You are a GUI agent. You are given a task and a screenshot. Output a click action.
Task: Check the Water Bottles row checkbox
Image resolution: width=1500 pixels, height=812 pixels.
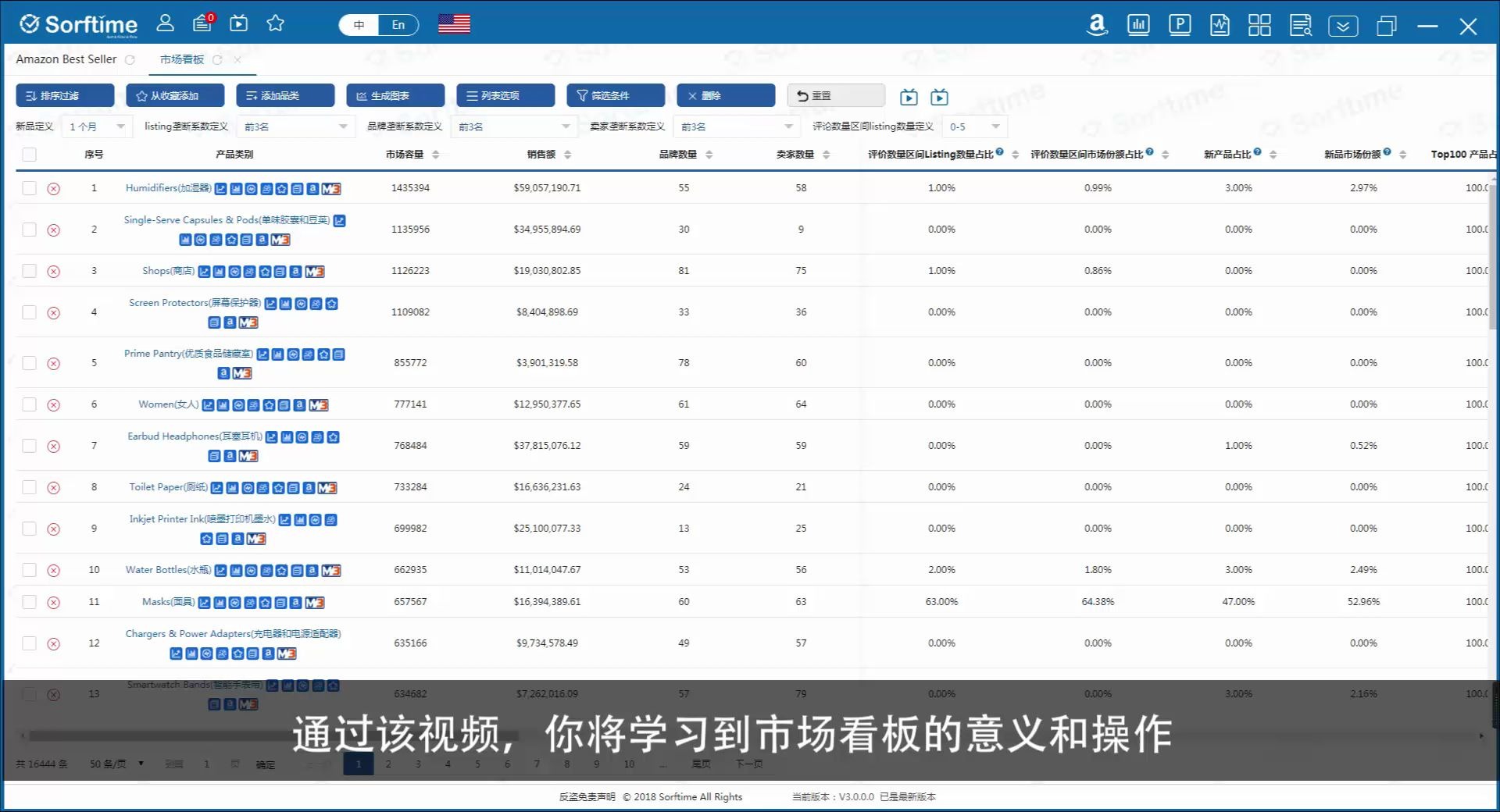tap(30, 570)
